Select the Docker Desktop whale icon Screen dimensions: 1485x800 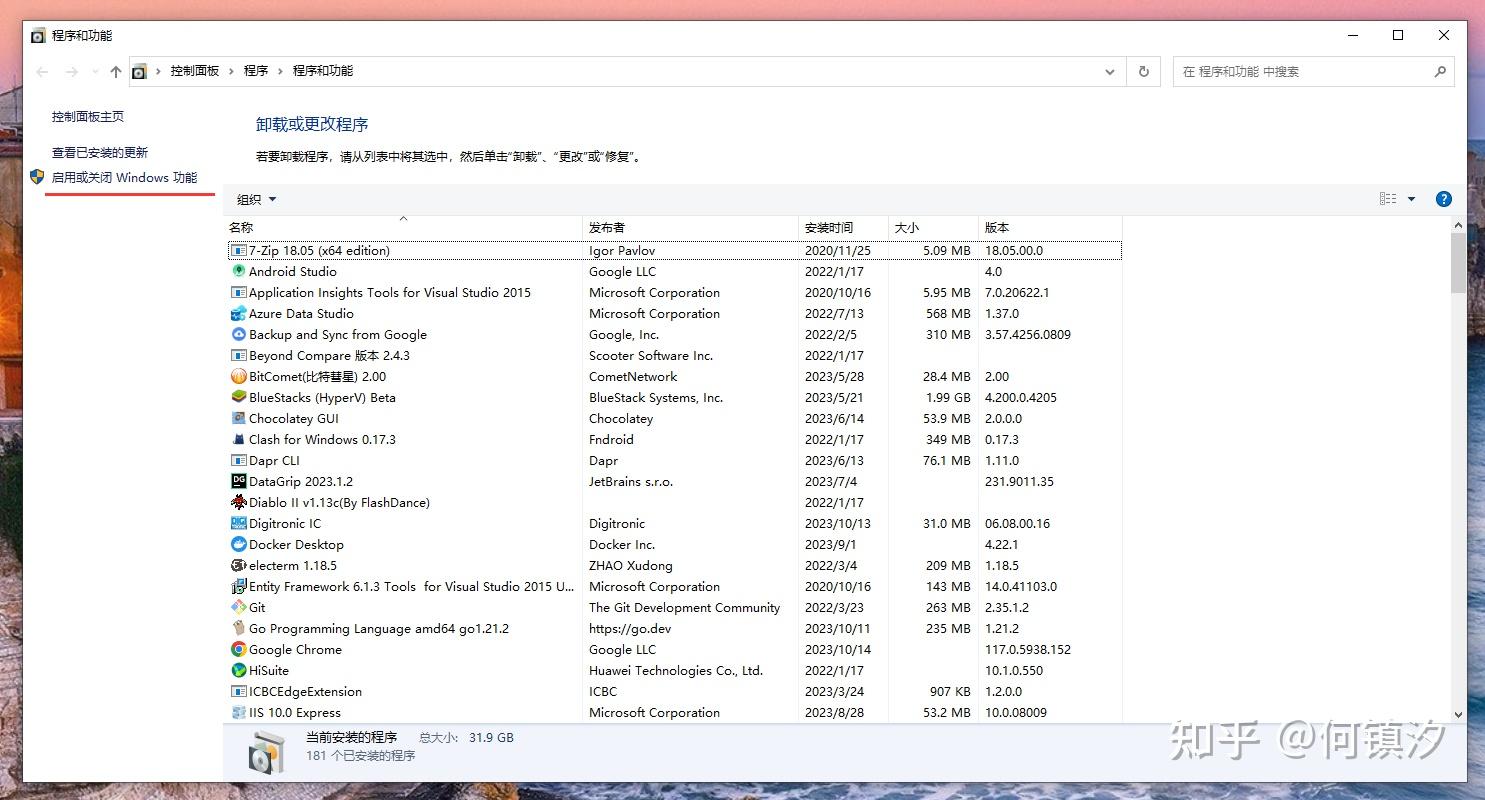point(237,544)
